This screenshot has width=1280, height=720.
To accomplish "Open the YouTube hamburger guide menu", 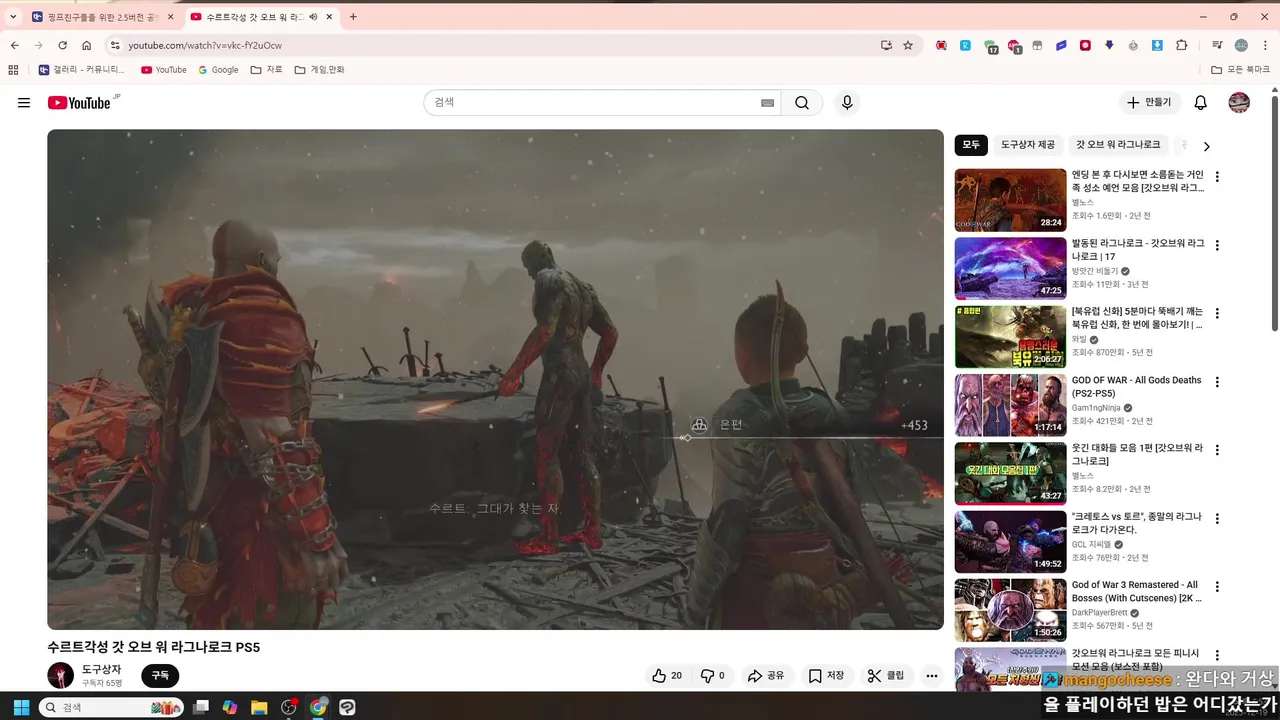I will (24, 103).
